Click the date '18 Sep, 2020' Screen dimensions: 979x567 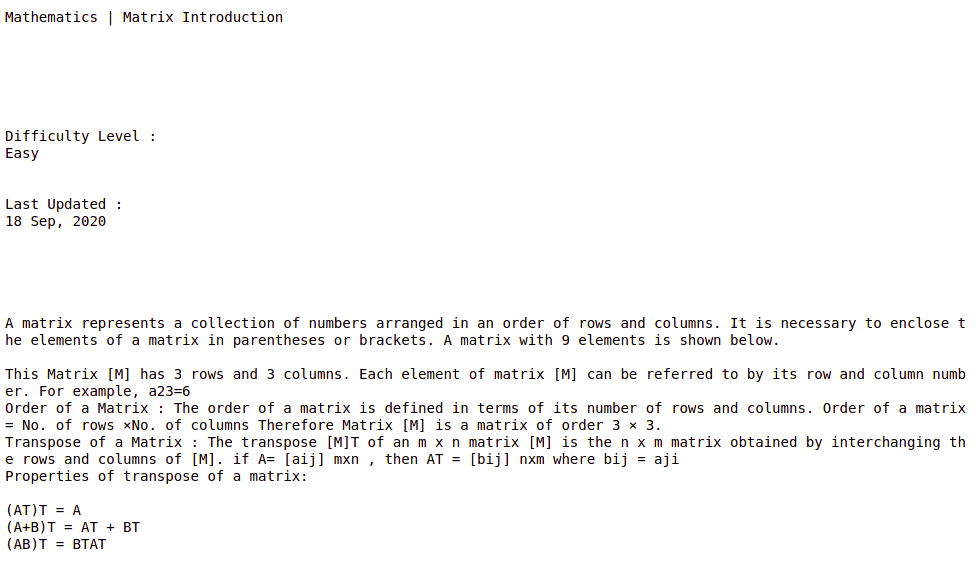click(x=56, y=222)
